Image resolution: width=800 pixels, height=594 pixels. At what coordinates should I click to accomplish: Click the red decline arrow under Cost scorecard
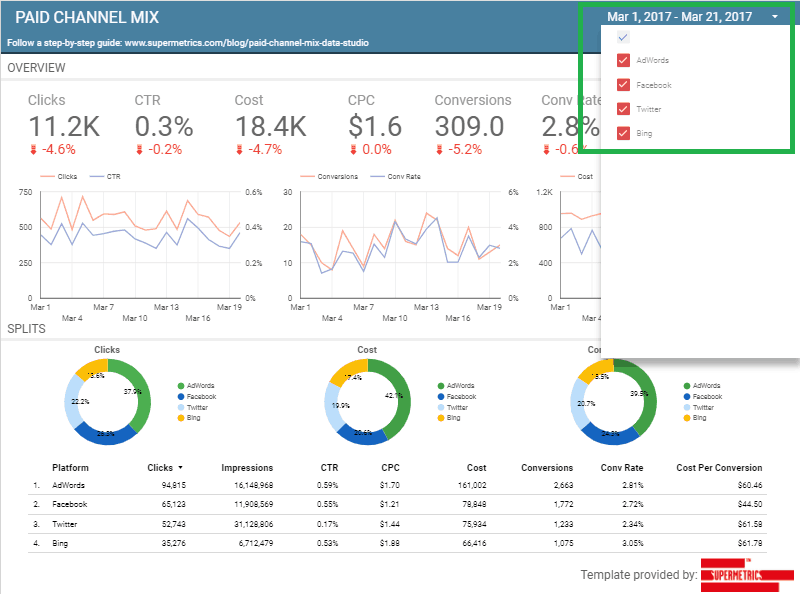pos(240,149)
